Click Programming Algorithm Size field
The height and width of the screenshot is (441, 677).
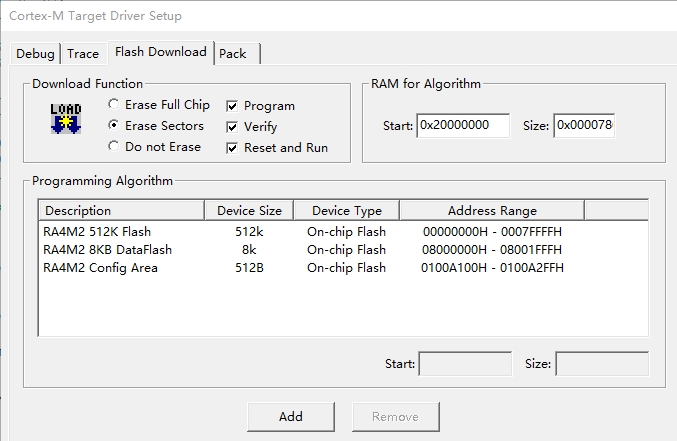pyautogui.click(x=602, y=364)
